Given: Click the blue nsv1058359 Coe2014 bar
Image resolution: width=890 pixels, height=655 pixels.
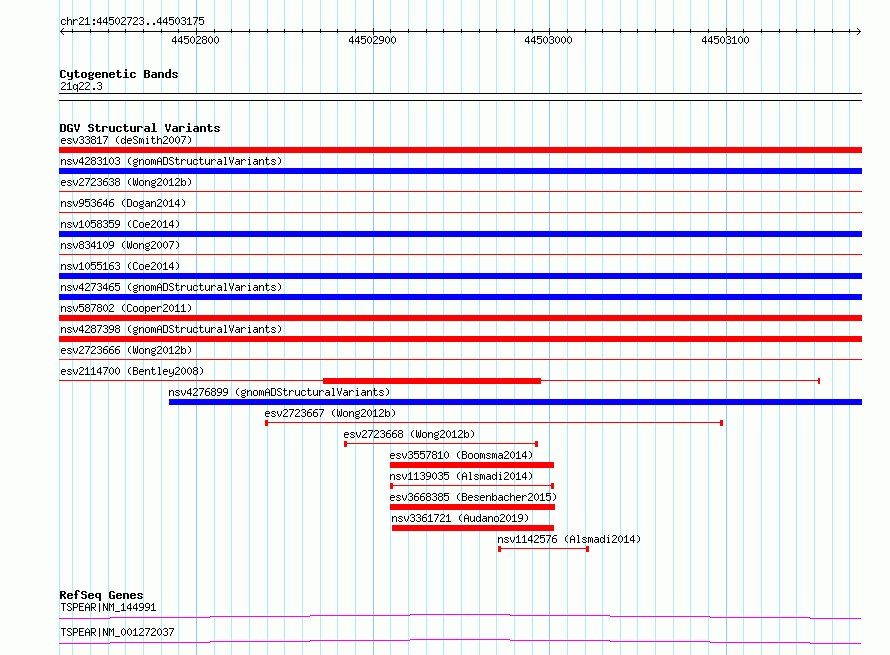Looking at the screenshot, I should click(460, 234).
